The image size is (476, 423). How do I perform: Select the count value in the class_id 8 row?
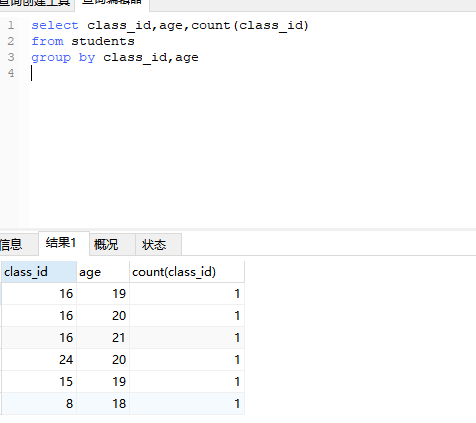pos(187,404)
